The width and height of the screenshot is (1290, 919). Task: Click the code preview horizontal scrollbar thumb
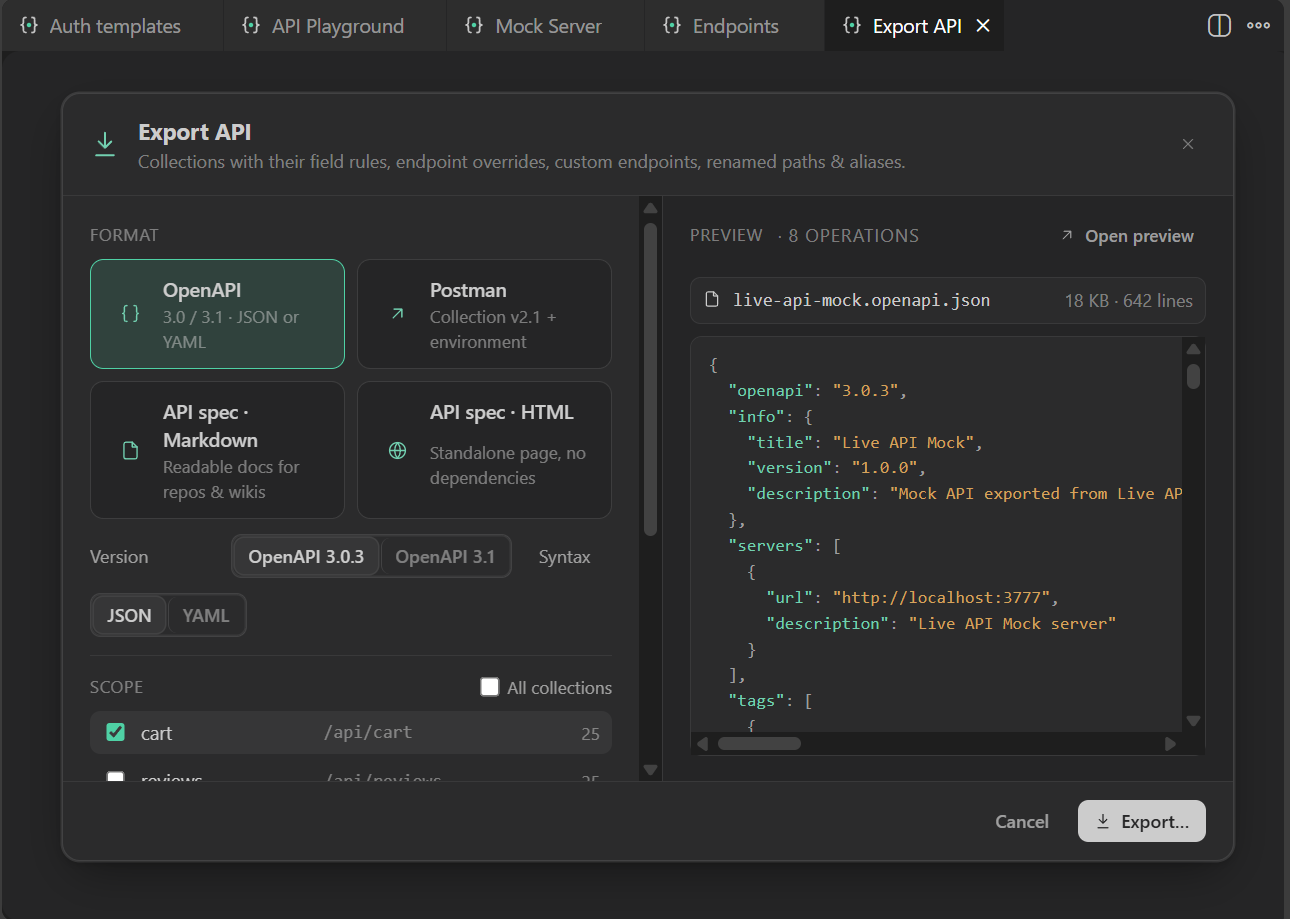[759, 743]
